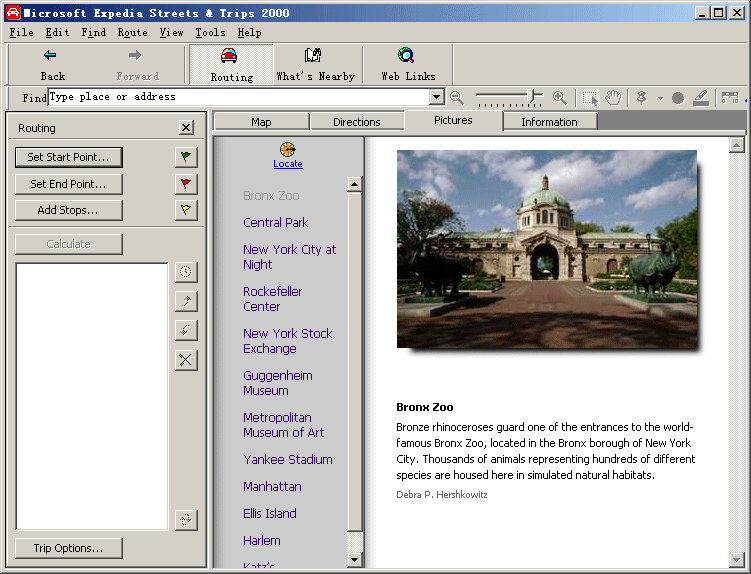Switch to the Information tab
Screen dimensions: 751x574
coord(549,122)
